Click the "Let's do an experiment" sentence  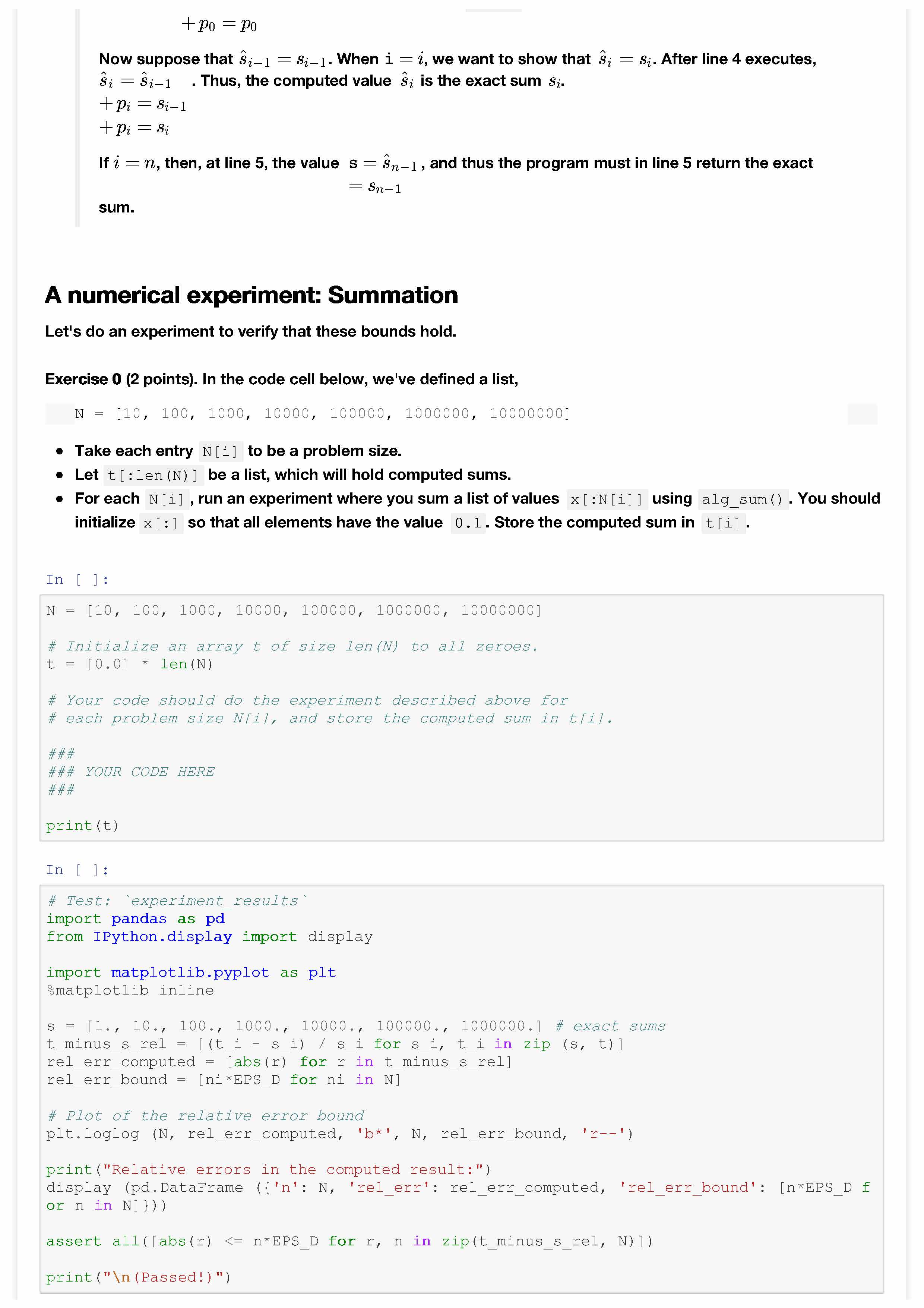pos(250,331)
